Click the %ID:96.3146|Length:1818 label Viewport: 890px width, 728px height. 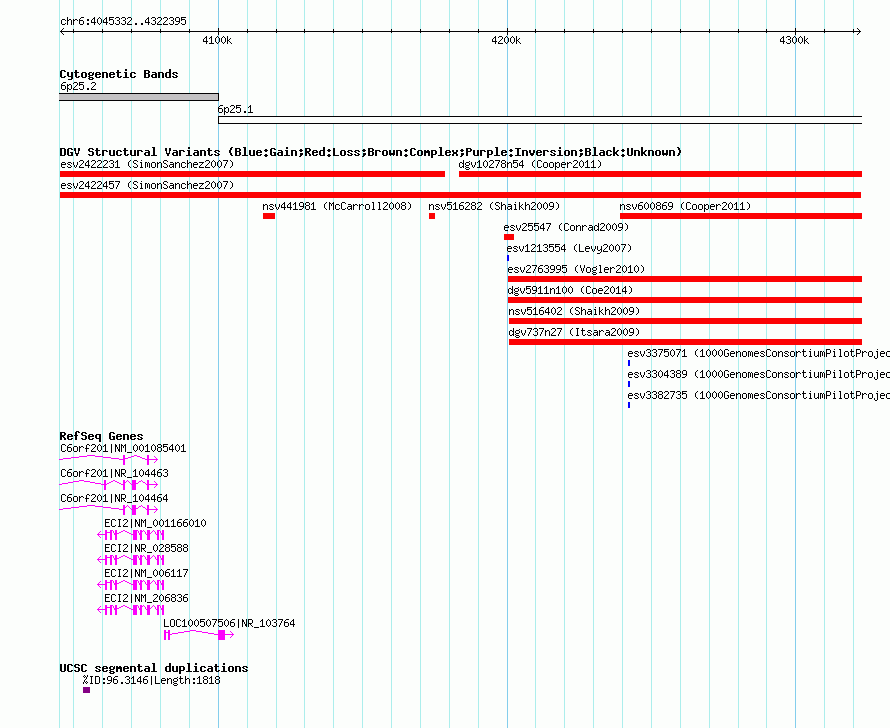tap(151, 680)
